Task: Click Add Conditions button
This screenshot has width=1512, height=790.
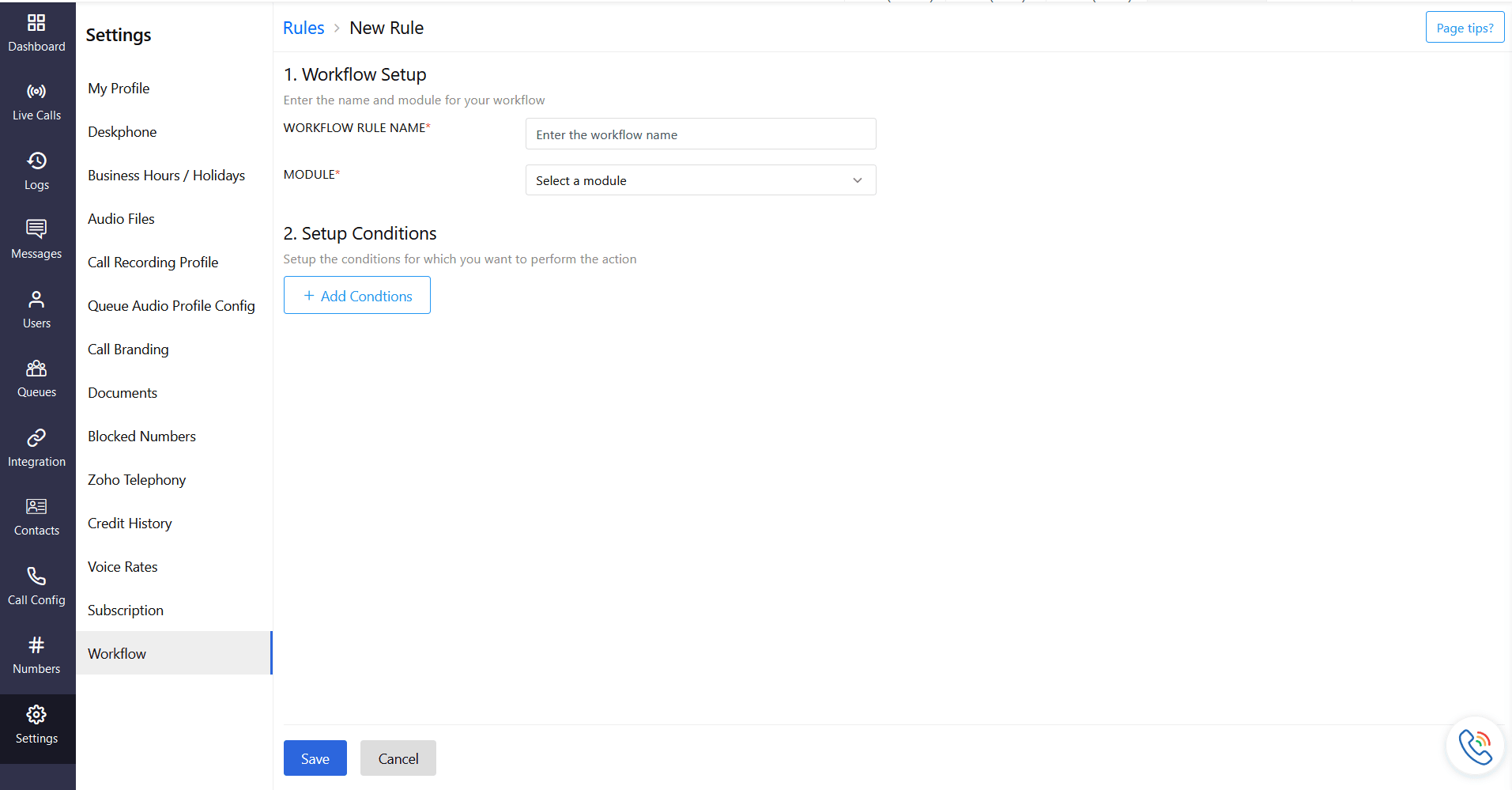Action: [x=357, y=296]
